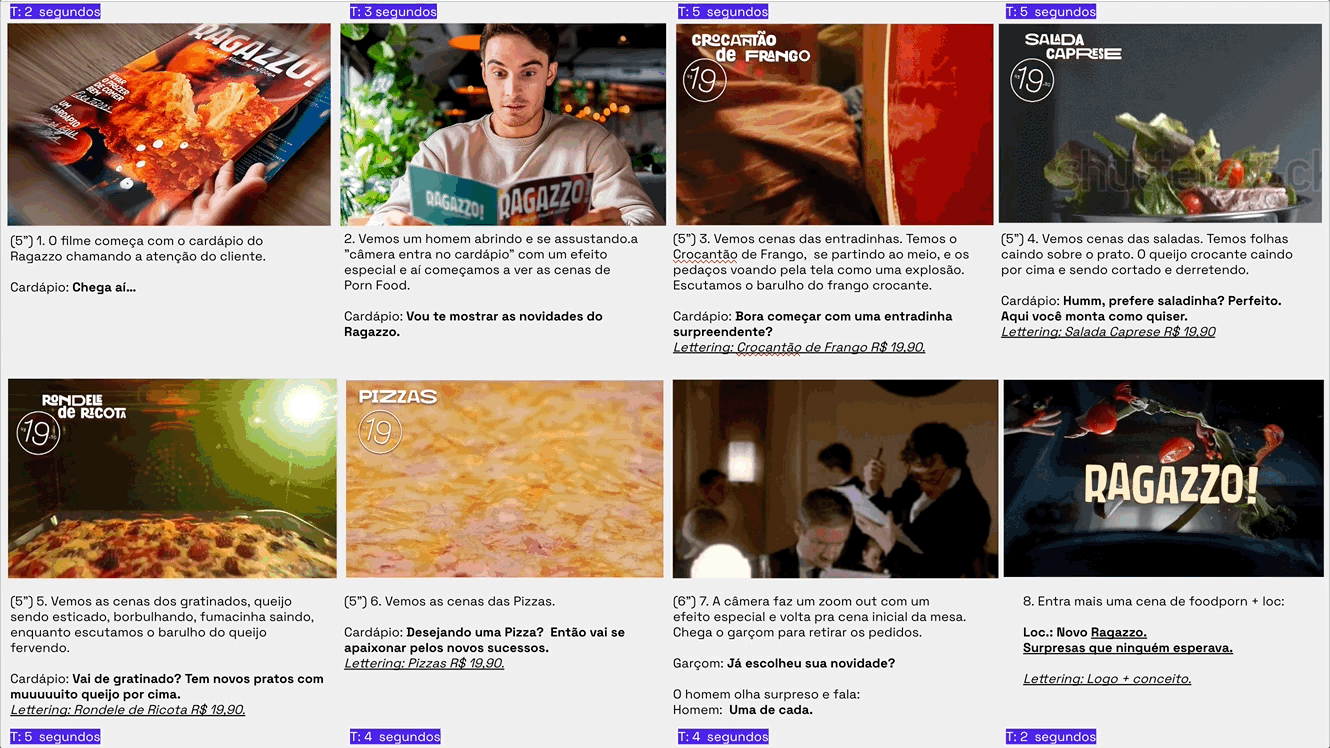This screenshot has width=1330, height=748.
Task: Click 'Surpresas que ninguém esperava' tagline
Action: point(1128,648)
